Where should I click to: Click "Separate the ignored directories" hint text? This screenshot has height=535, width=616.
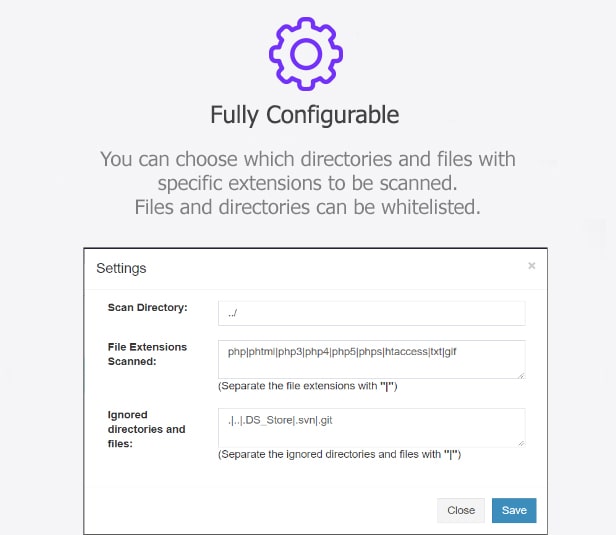tap(339, 454)
